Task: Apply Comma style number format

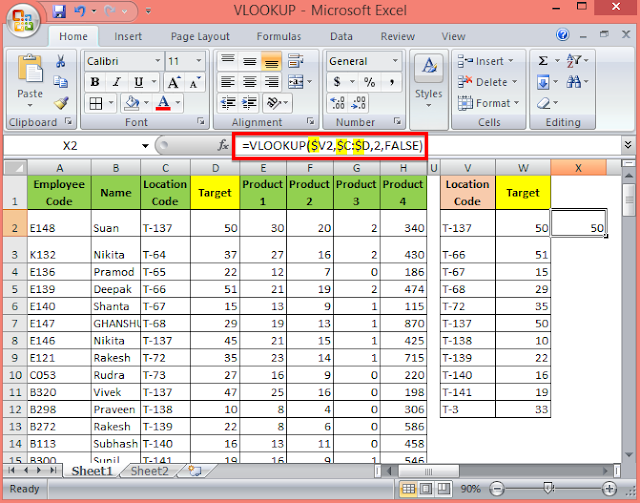Action: click(391, 82)
